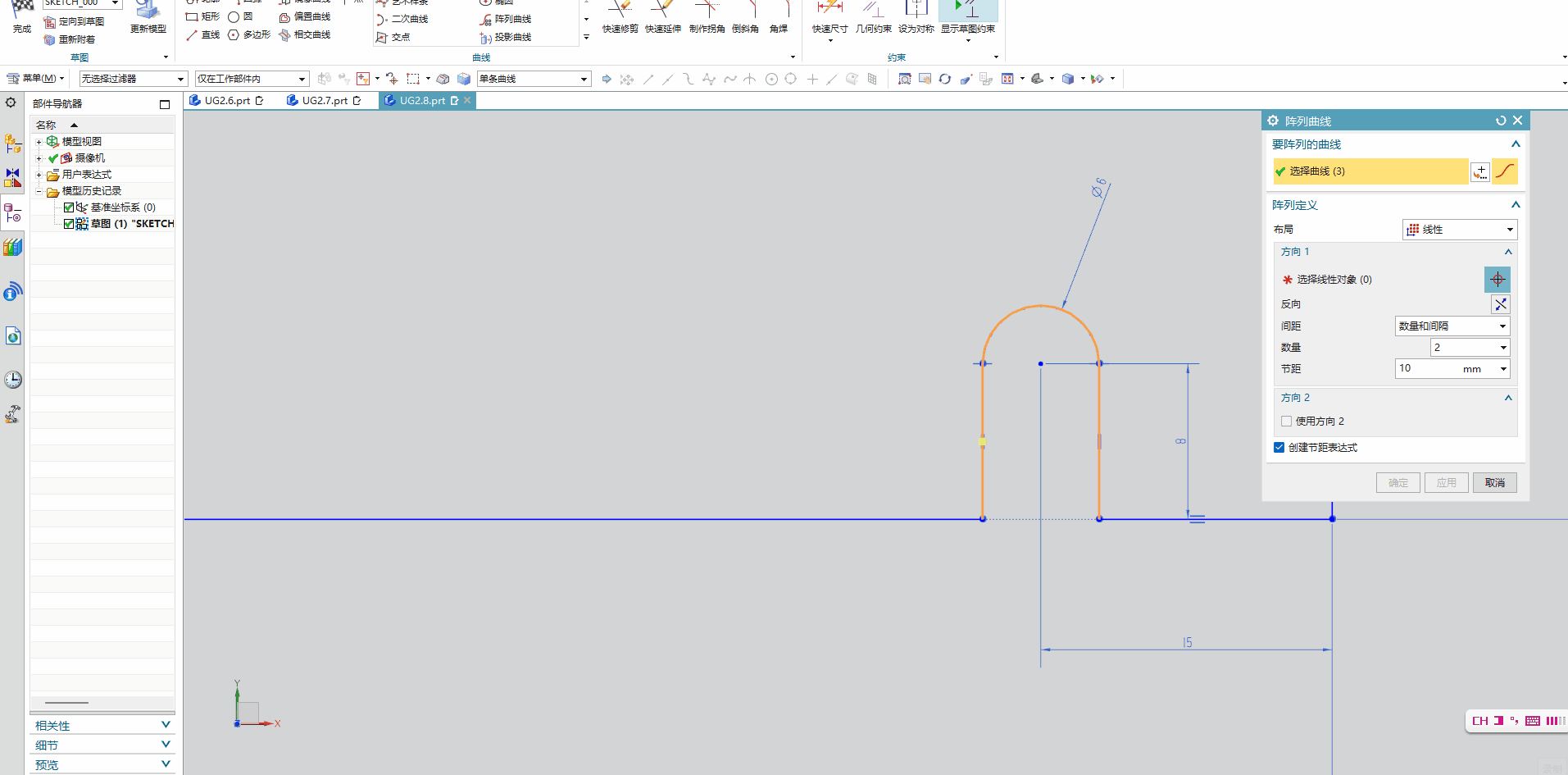
Task: Click the 选择曲线 (3) selection row
Action: 1370,171
